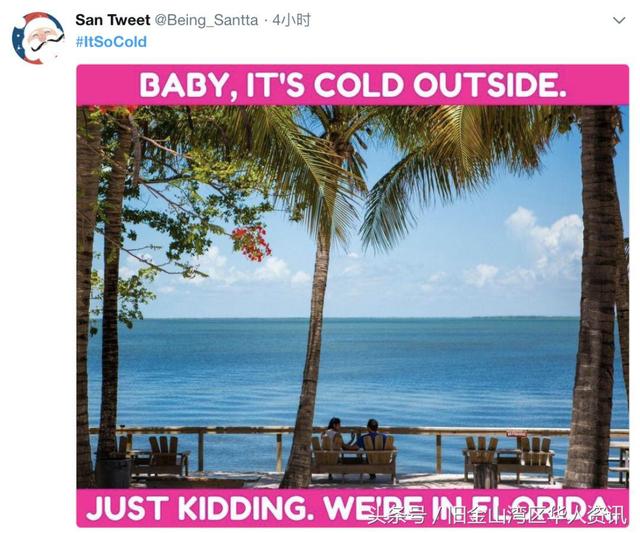The width and height of the screenshot is (640, 533).
Task: Open the Florida beach meme image
Action: click(353, 296)
